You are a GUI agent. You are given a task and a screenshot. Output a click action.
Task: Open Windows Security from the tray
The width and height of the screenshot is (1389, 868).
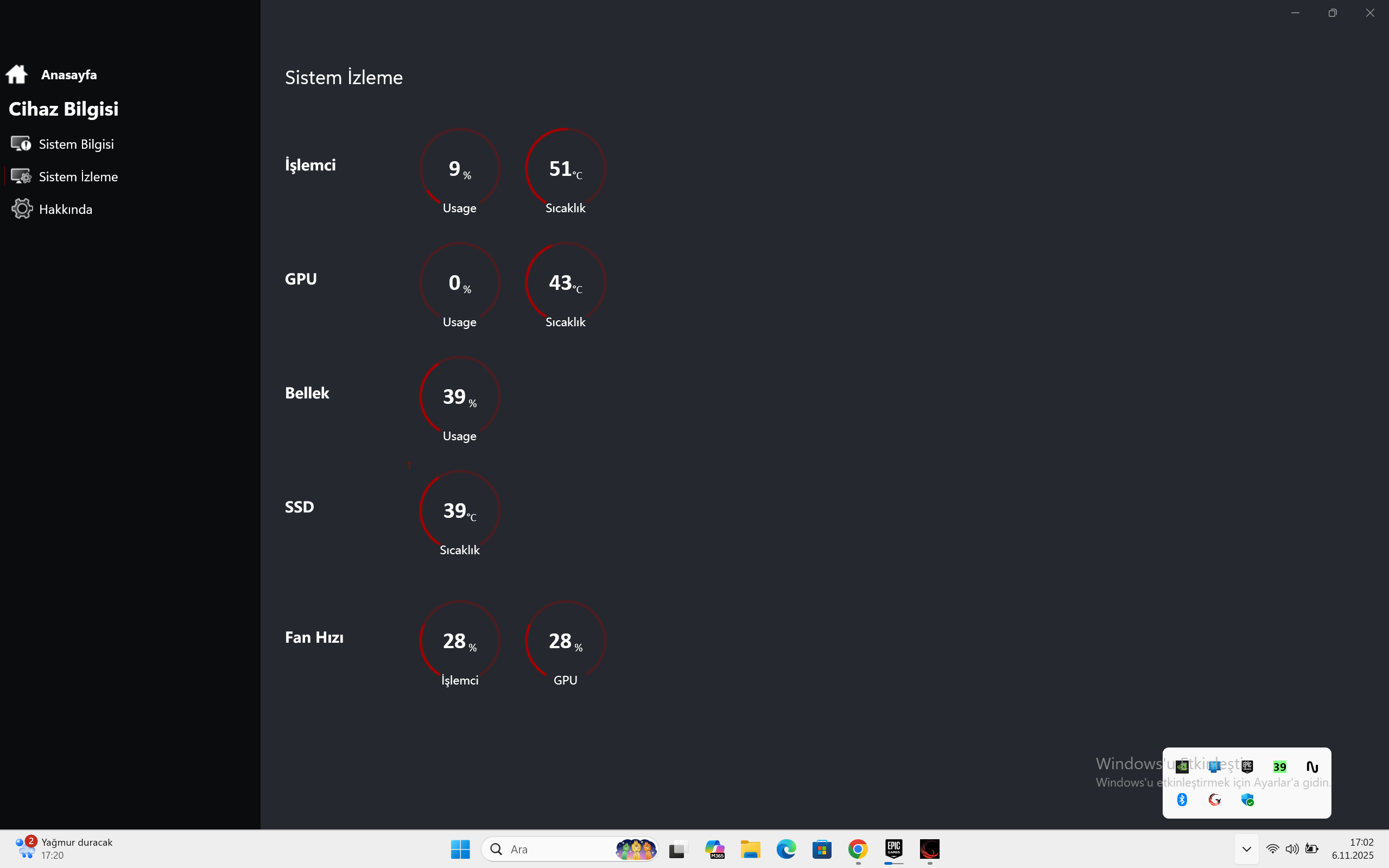tap(1247, 799)
